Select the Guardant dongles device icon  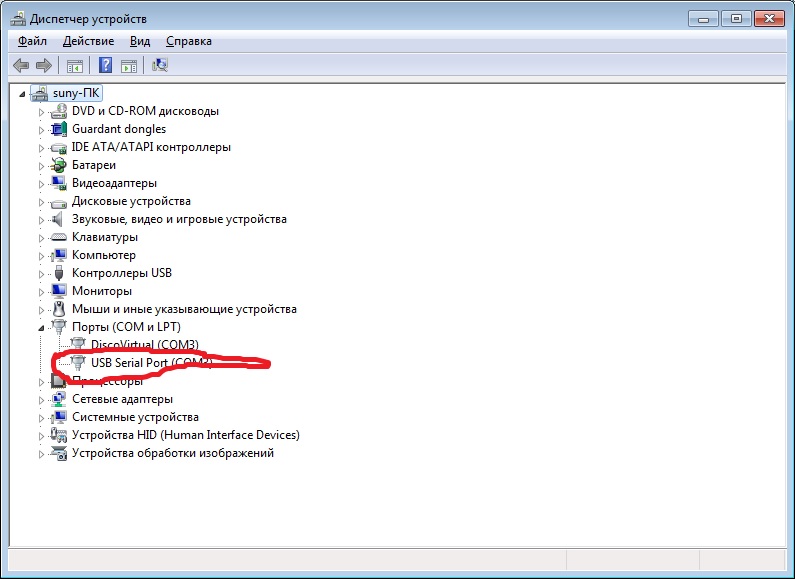59,129
